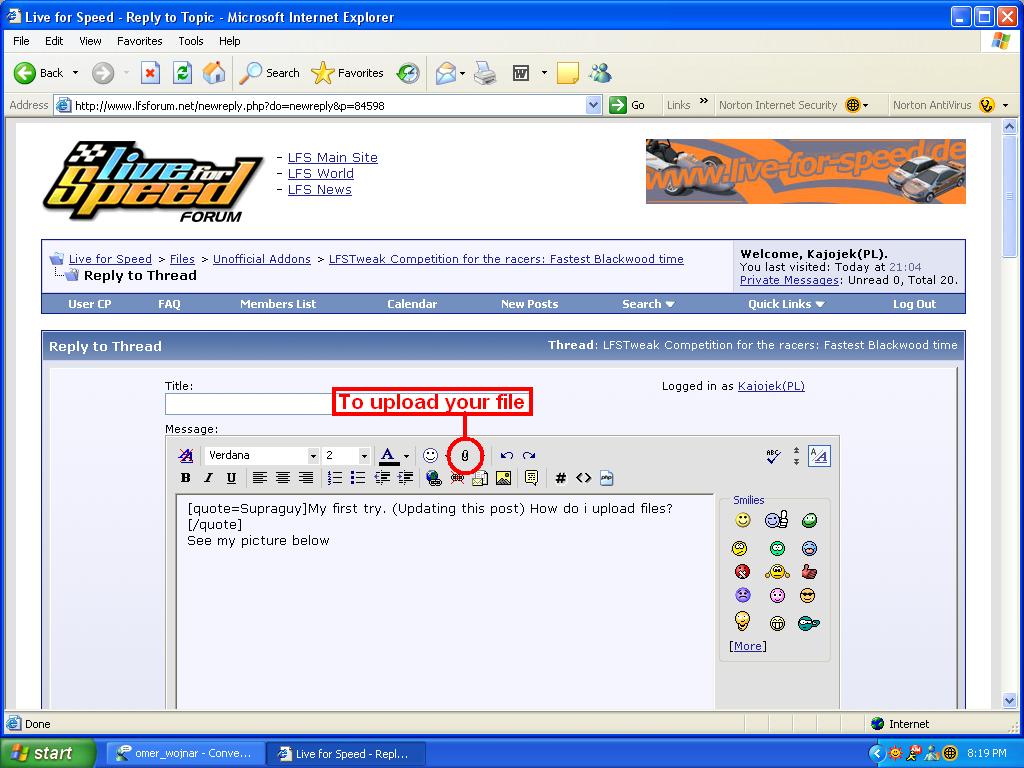Expand the Quick Links menu
The width and height of the screenshot is (1024, 768).
coord(786,304)
